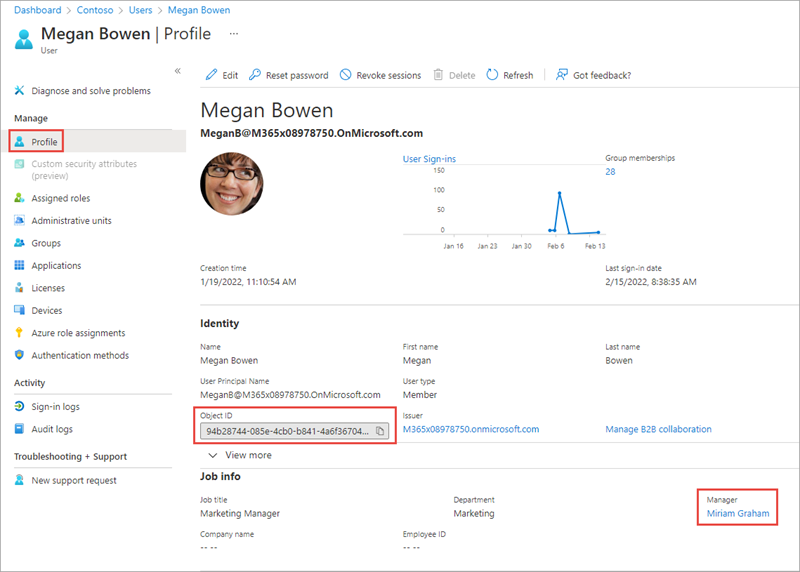The image size is (800, 572).
Task: Copy the Object ID using the copy icon
Action: tap(380, 431)
